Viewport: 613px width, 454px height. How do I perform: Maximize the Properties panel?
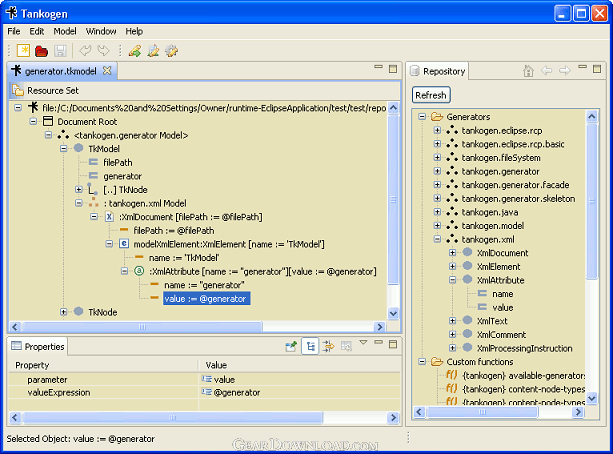393,344
